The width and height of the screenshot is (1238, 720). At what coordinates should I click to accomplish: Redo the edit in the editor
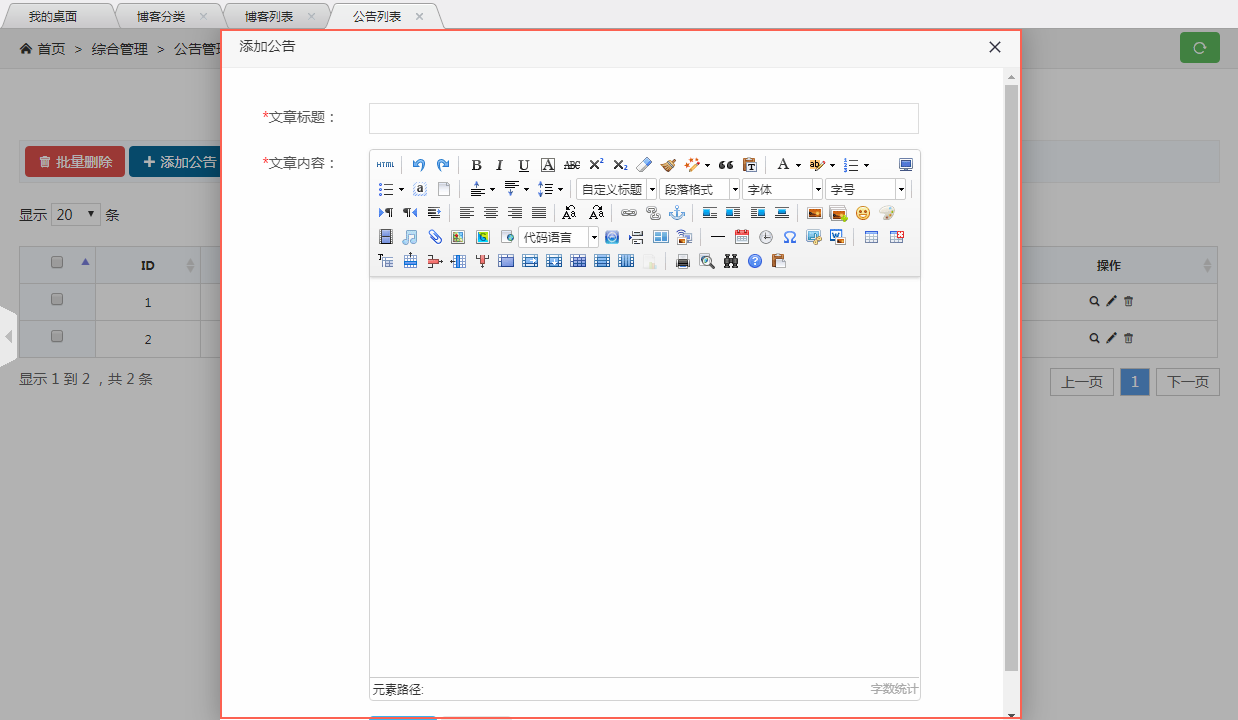click(443, 165)
